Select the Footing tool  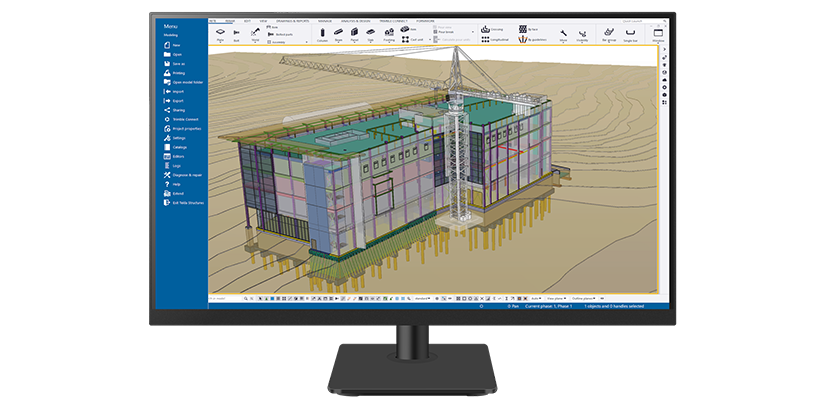[x=389, y=34]
